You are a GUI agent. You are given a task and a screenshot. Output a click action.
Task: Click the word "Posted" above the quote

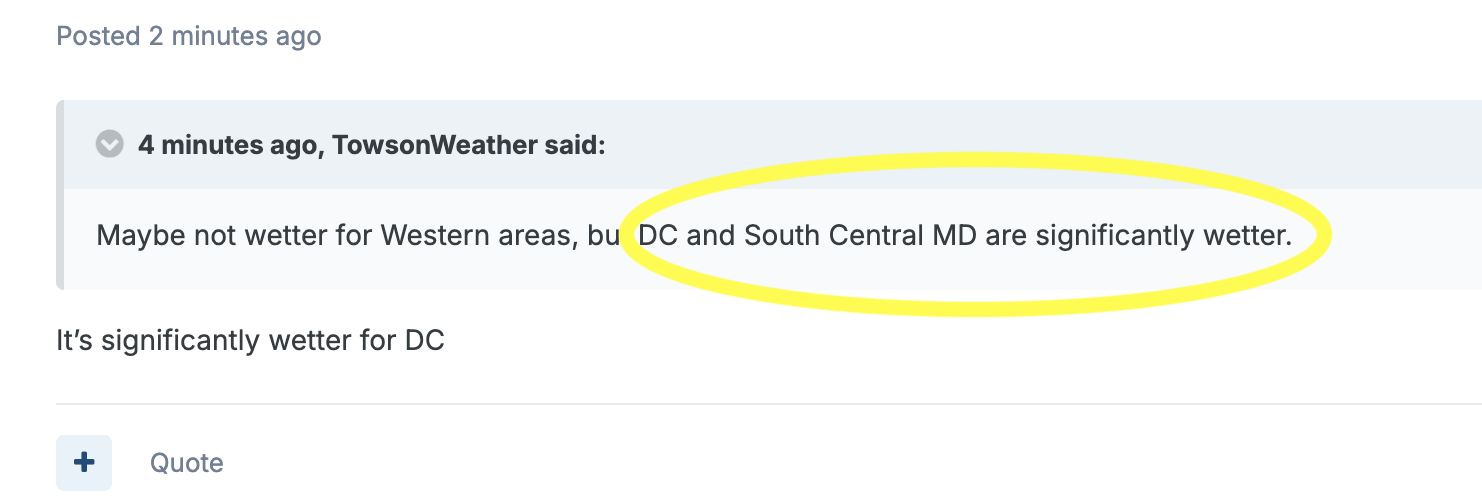tap(98, 37)
